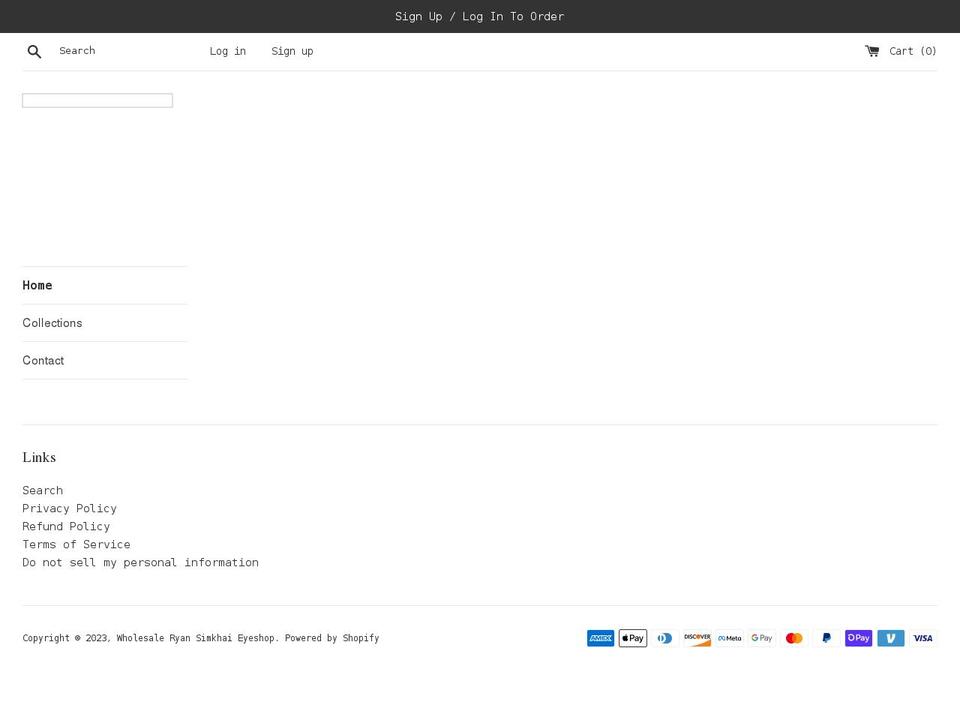The image size is (960, 720).
Task: Click the Sign Up / Log In banner
Action: [x=480, y=16]
